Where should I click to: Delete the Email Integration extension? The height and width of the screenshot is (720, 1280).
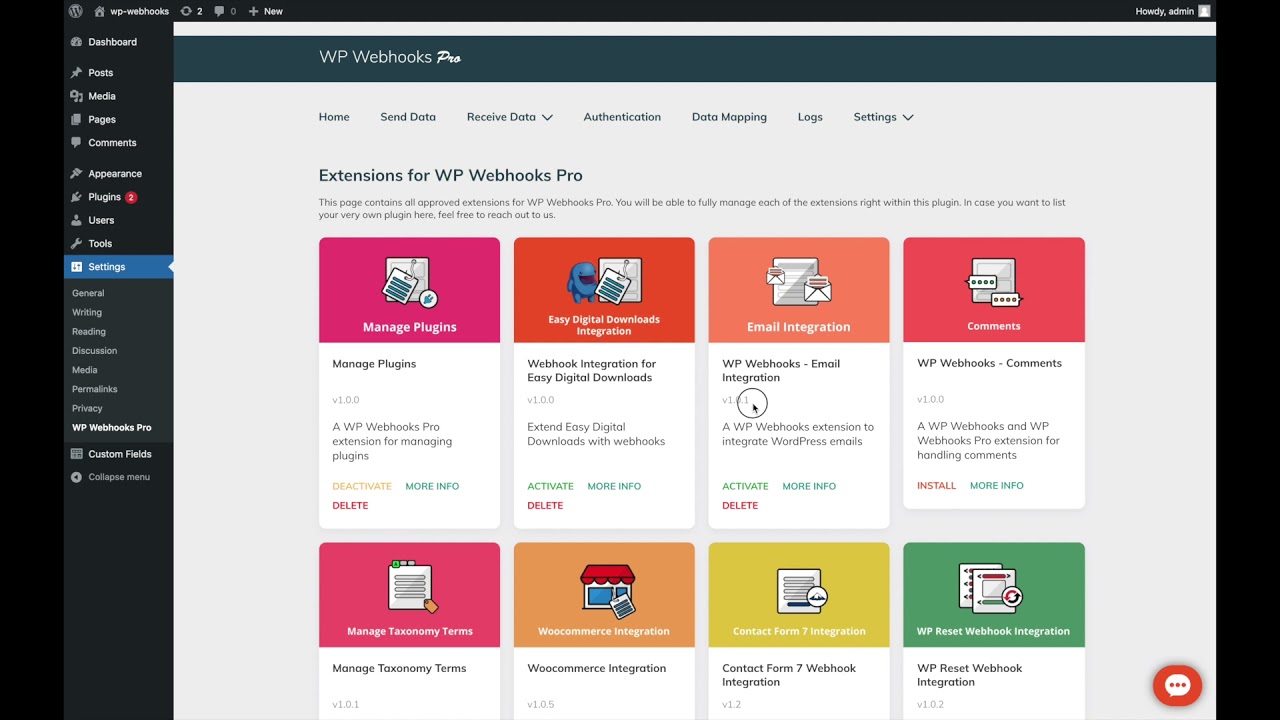(x=740, y=505)
